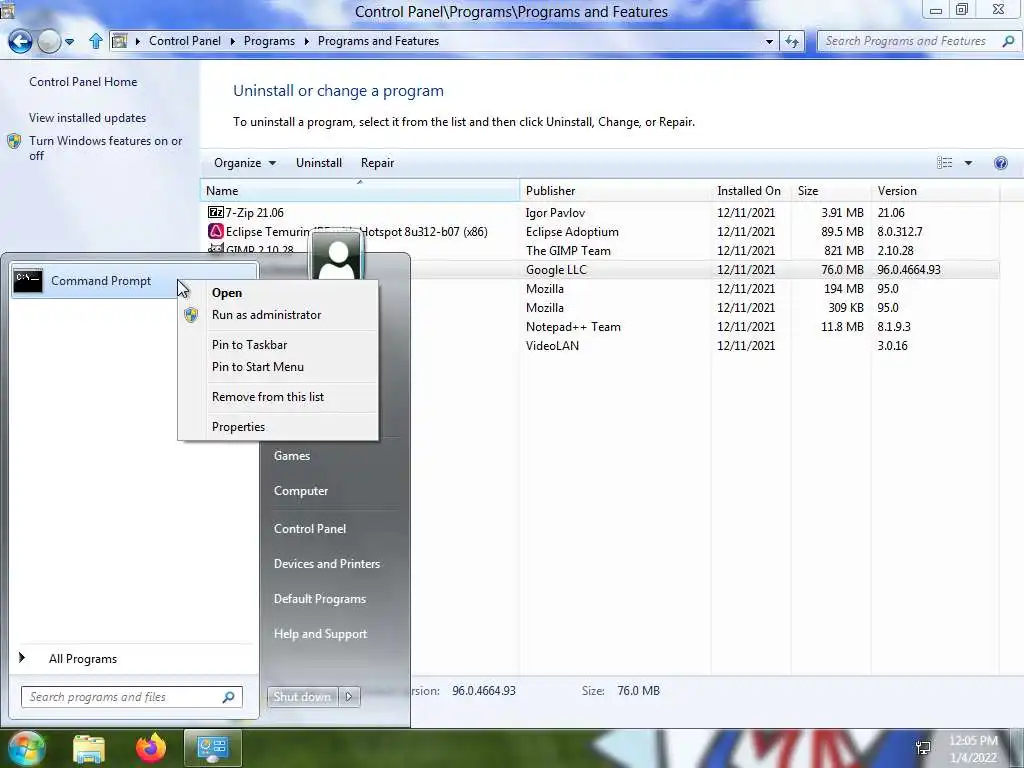The width and height of the screenshot is (1024, 768).
Task: Click the Control Panel taskbar button
Action: [213, 748]
